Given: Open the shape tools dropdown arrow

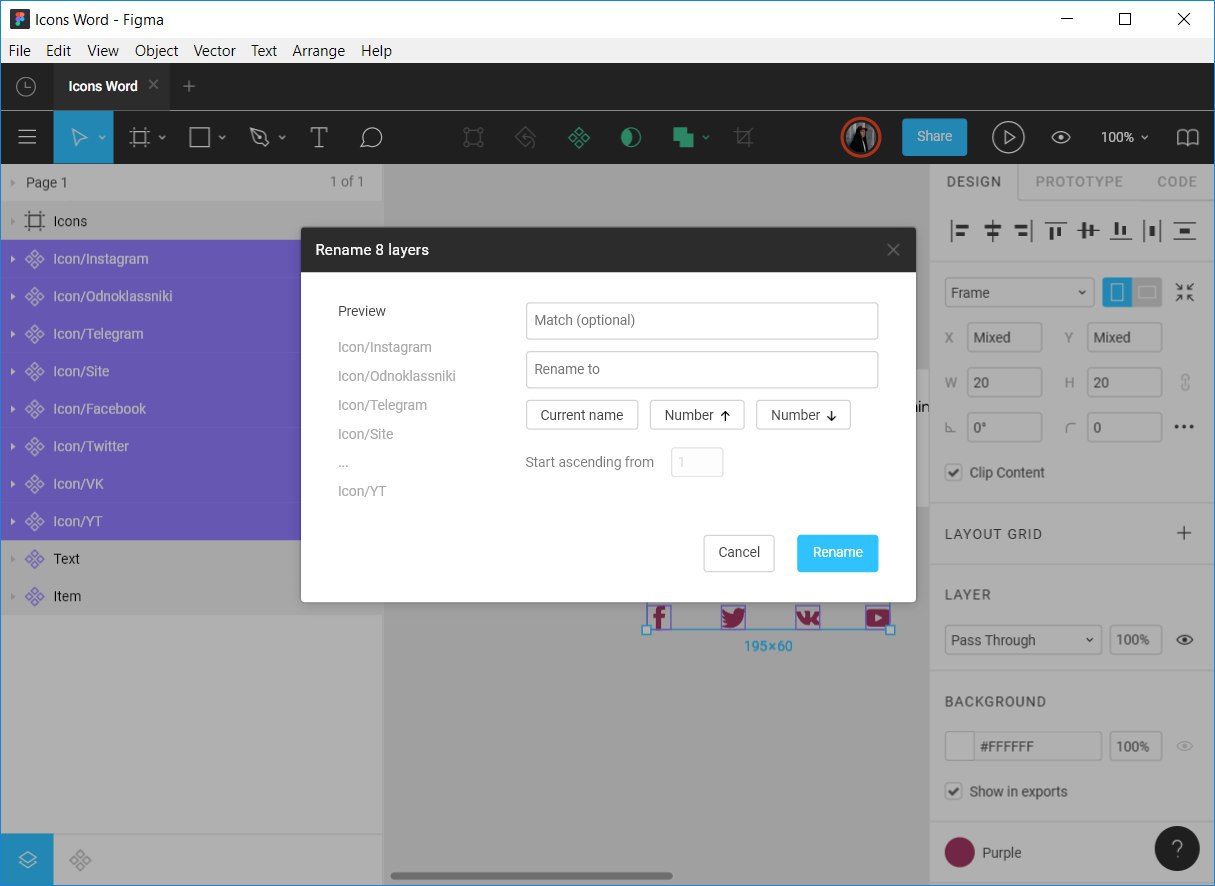Looking at the screenshot, I should tap(222, 138).
